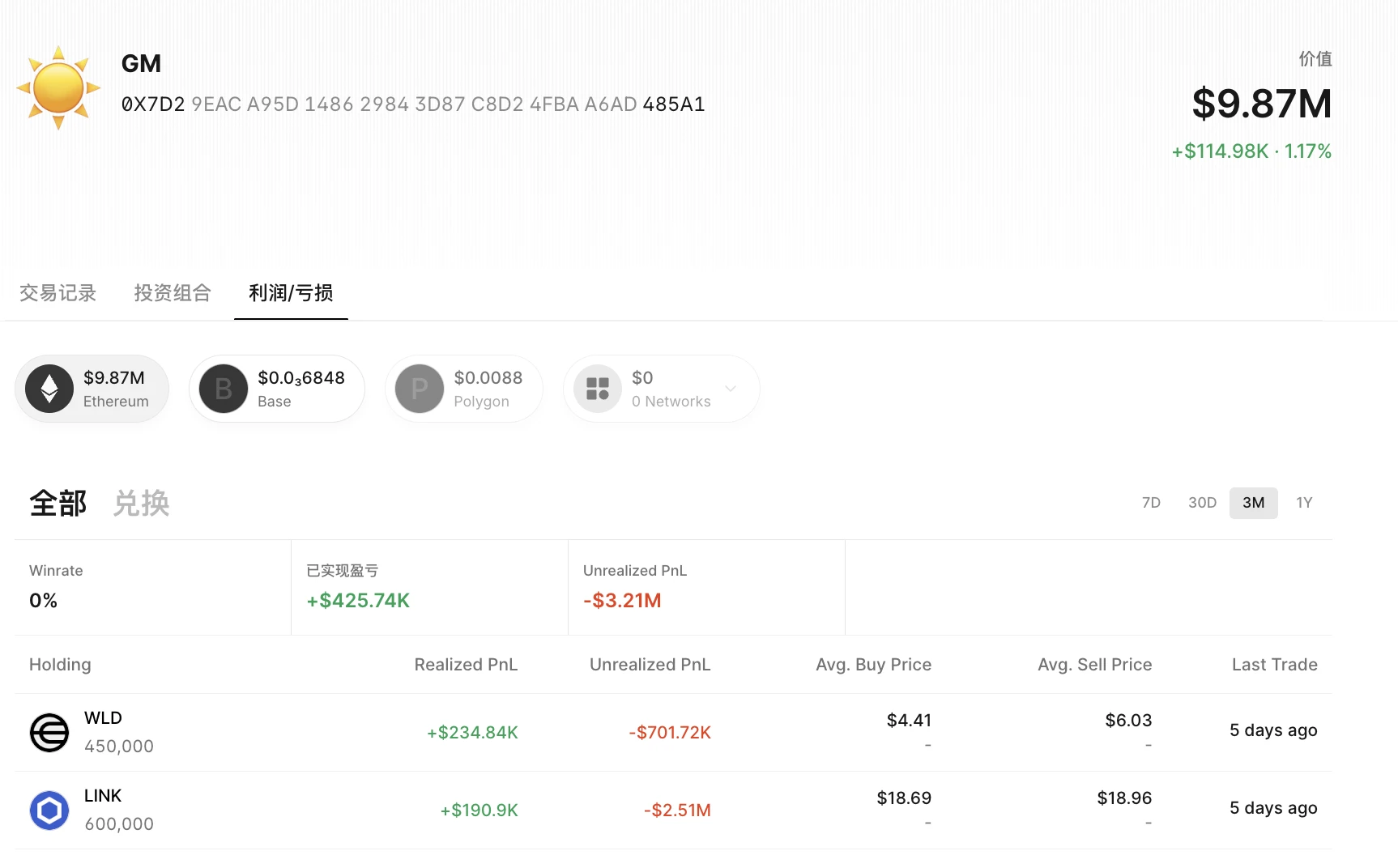Switch to 30D time range
Viewport: 1398px width, 868px height.
point(1202,503)
